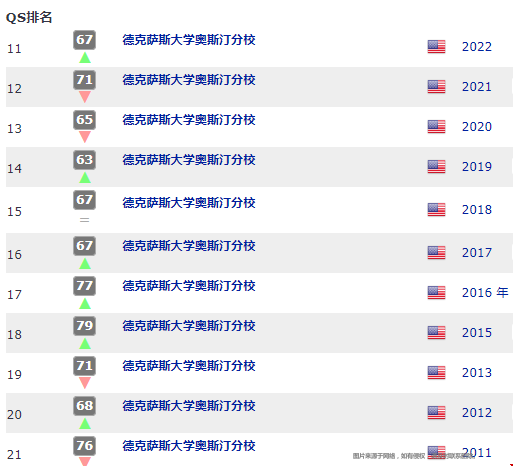
Task: Click row number 11
Action: pyautogui.click(x=14, y=49)
